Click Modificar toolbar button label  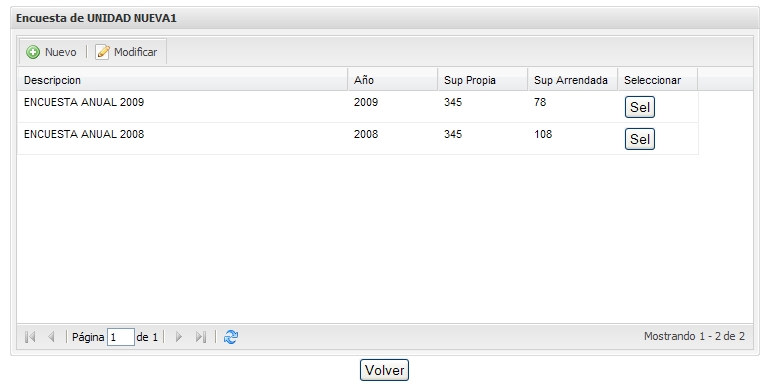135,52
